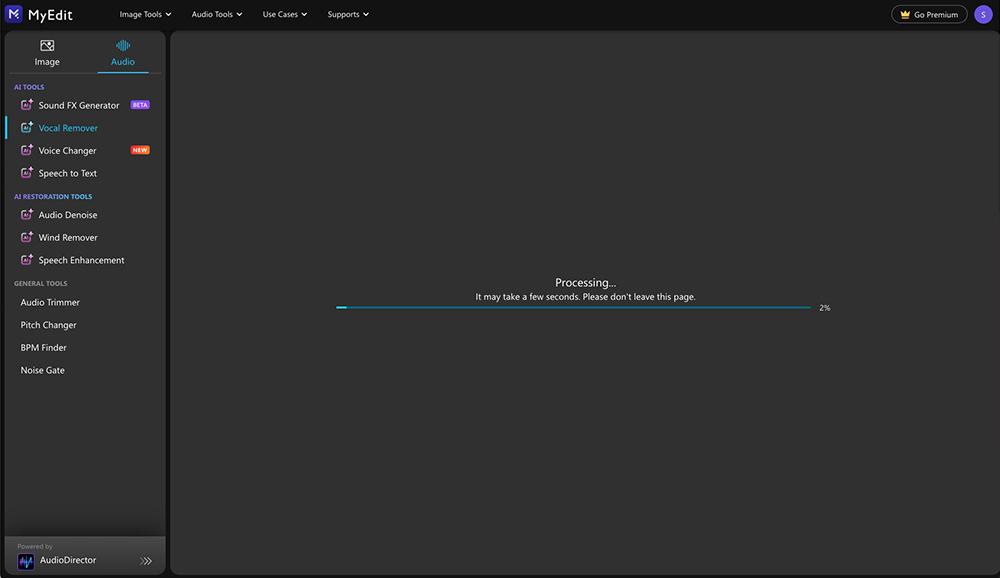Open Speech Enhancement tool
The image size is (1000, 578).
pos(82,260)
